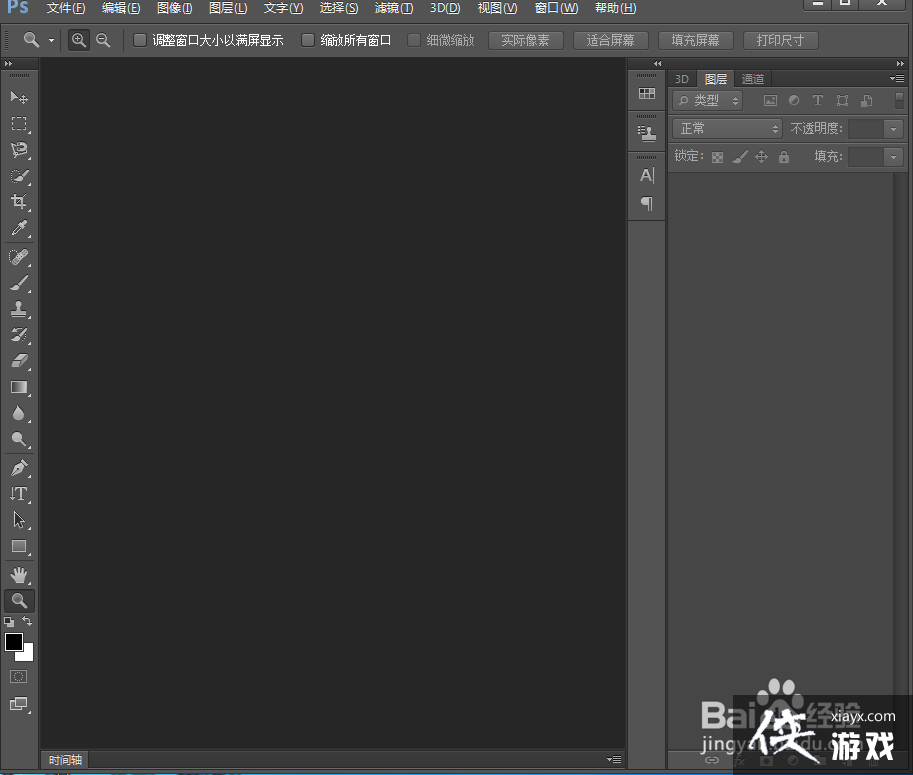Select the Gradient tool
The image size is (913, 775).
coord(19,387)
